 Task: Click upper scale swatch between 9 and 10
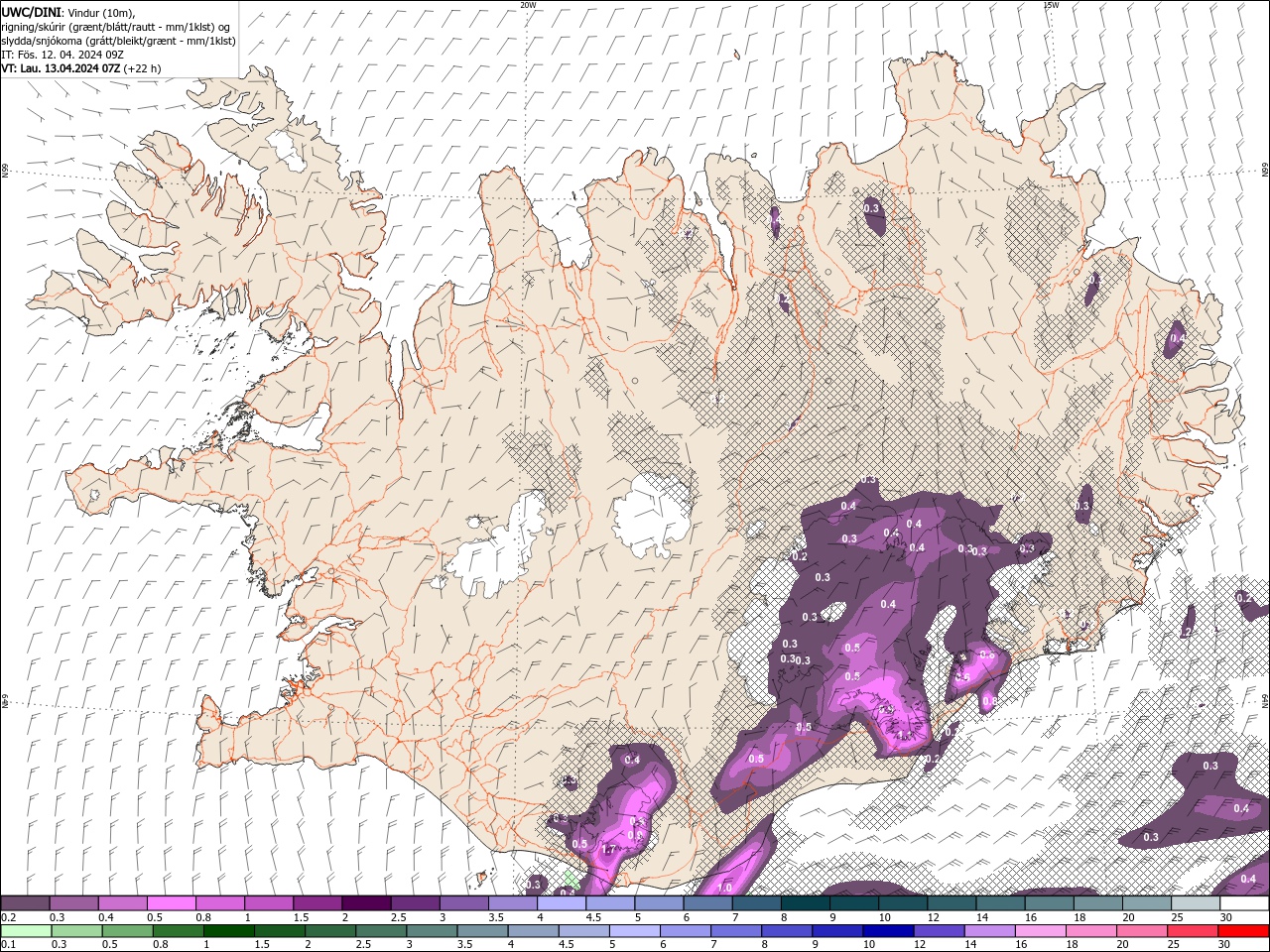[x=854, y=903]
